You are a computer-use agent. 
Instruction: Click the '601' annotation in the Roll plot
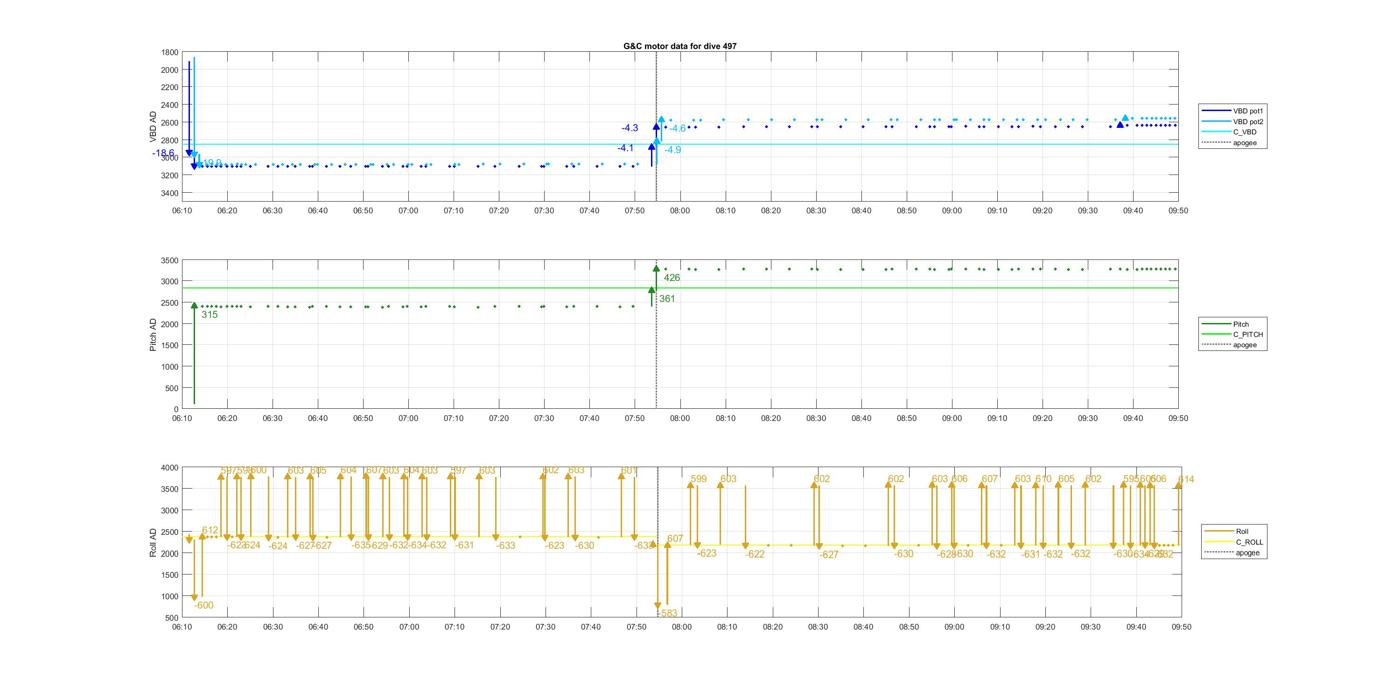(629, 470)
